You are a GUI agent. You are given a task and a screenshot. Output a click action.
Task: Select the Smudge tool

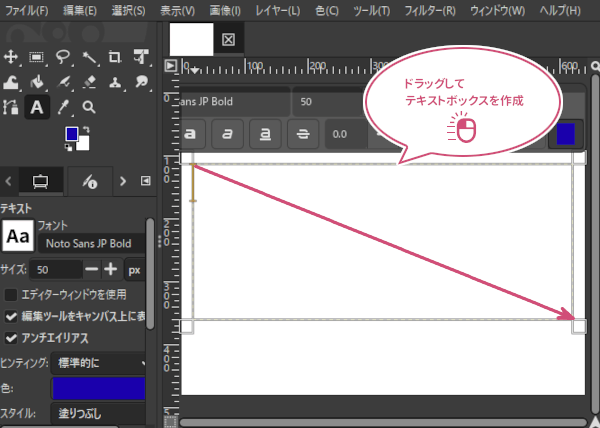click(x=141, y=82)
